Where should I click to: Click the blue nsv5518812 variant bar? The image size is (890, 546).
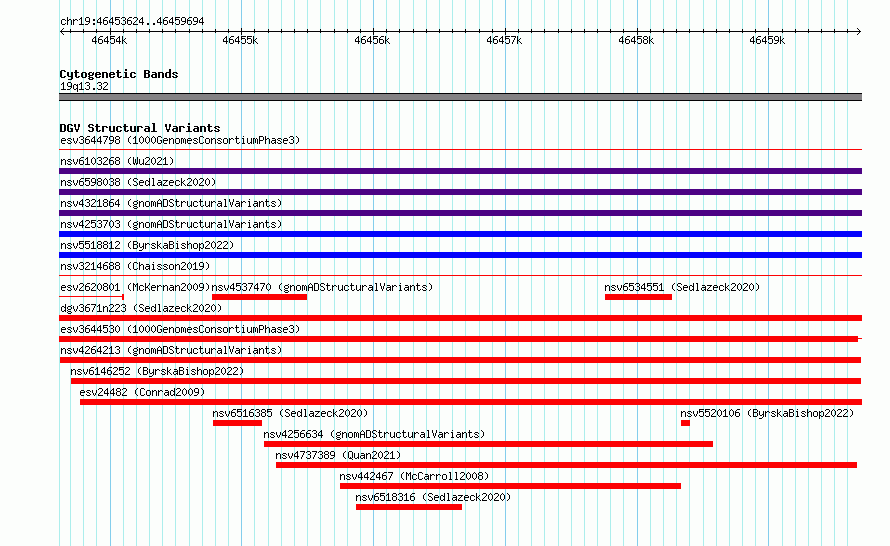(x=460, y=255)
